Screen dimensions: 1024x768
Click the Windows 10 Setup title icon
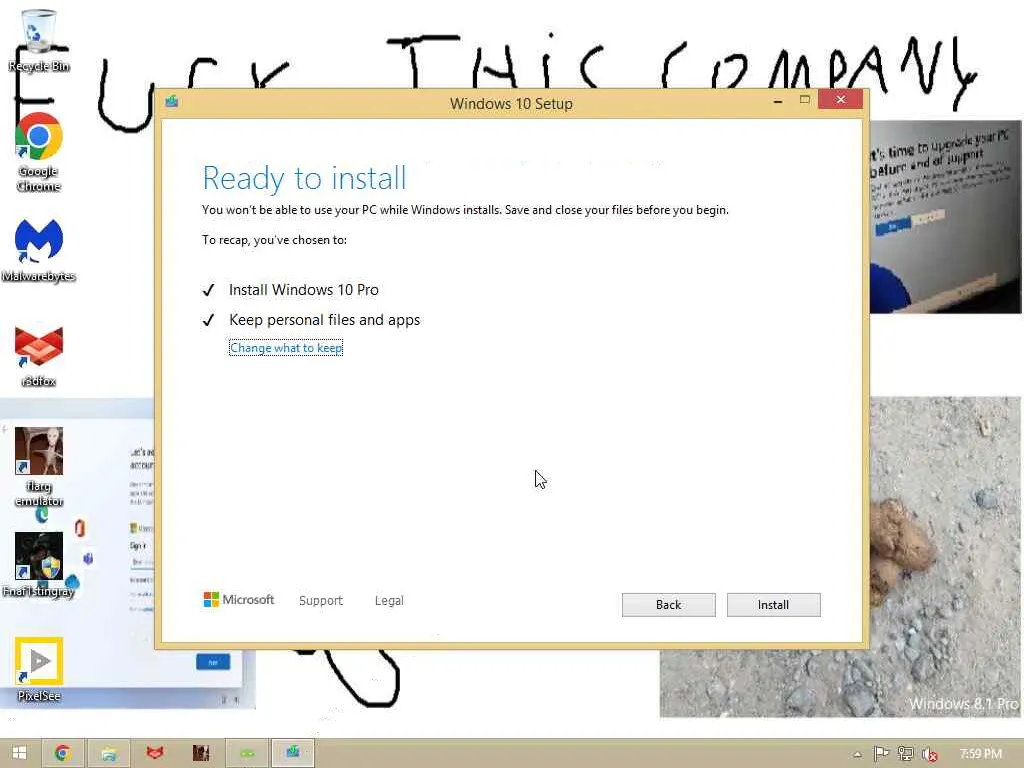(172, 101)
